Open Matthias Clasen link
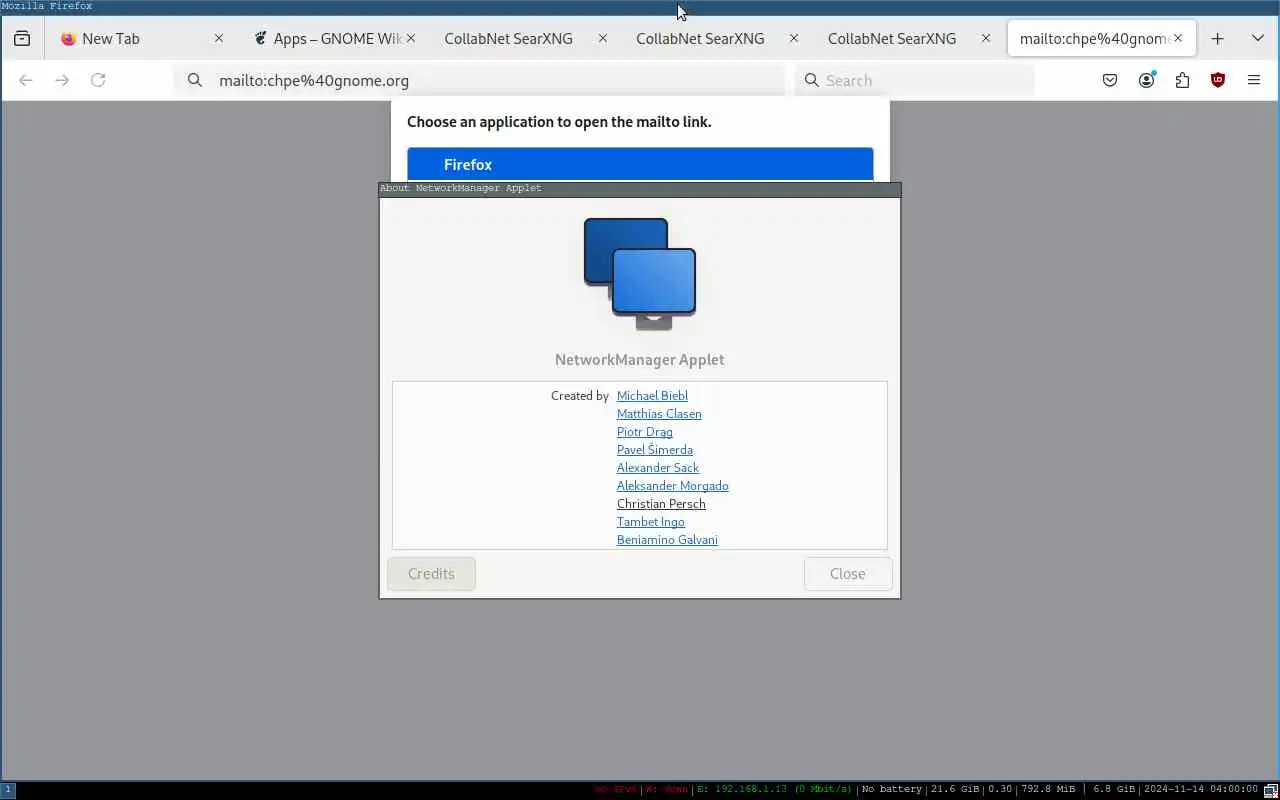 click(x=659, y=414)
